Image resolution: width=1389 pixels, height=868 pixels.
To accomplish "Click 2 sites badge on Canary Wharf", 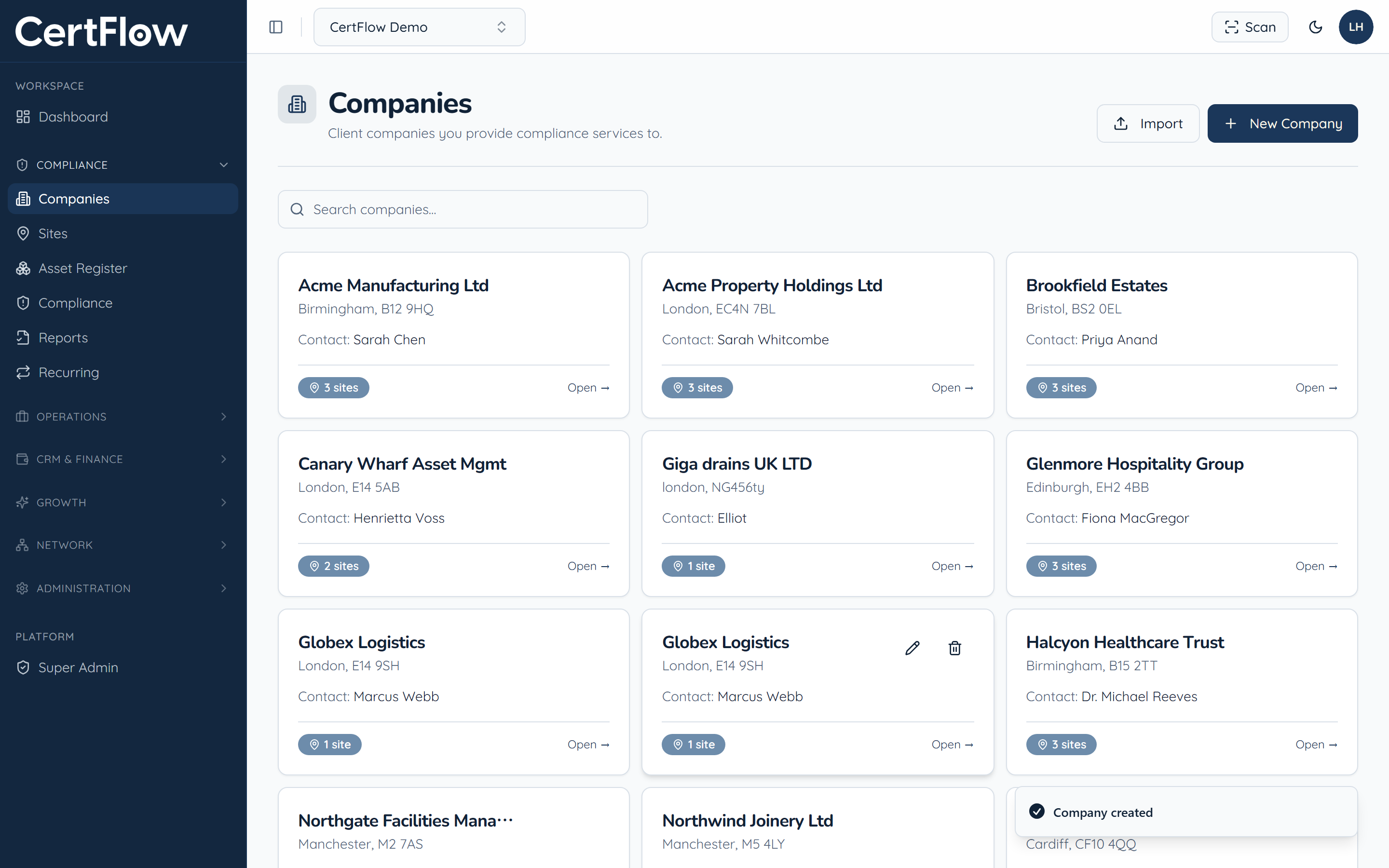I will 333,566.
